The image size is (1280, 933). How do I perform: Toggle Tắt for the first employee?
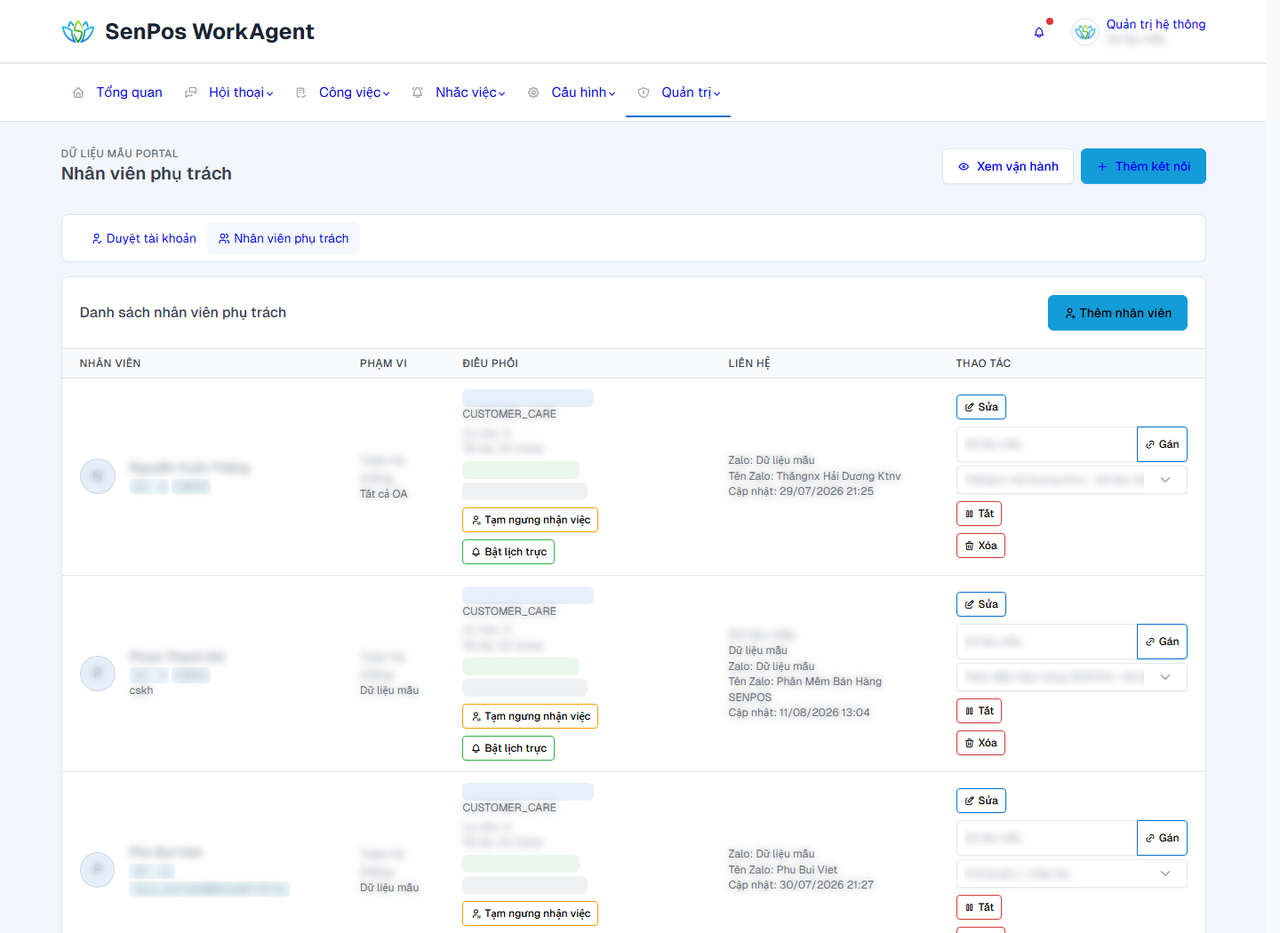click(x=979, y=513)
